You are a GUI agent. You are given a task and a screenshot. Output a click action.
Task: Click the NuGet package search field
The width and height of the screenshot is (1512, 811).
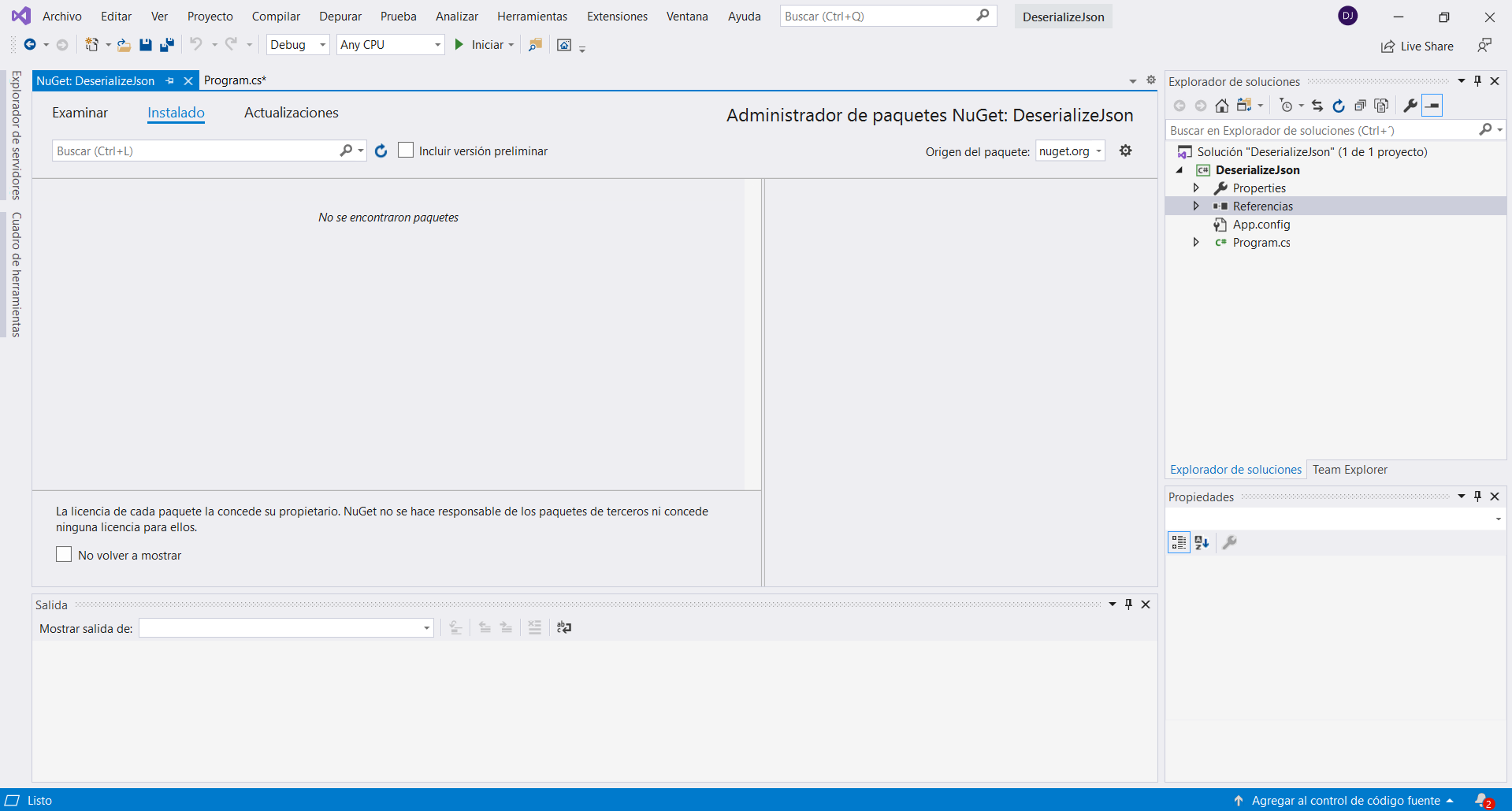197,151
